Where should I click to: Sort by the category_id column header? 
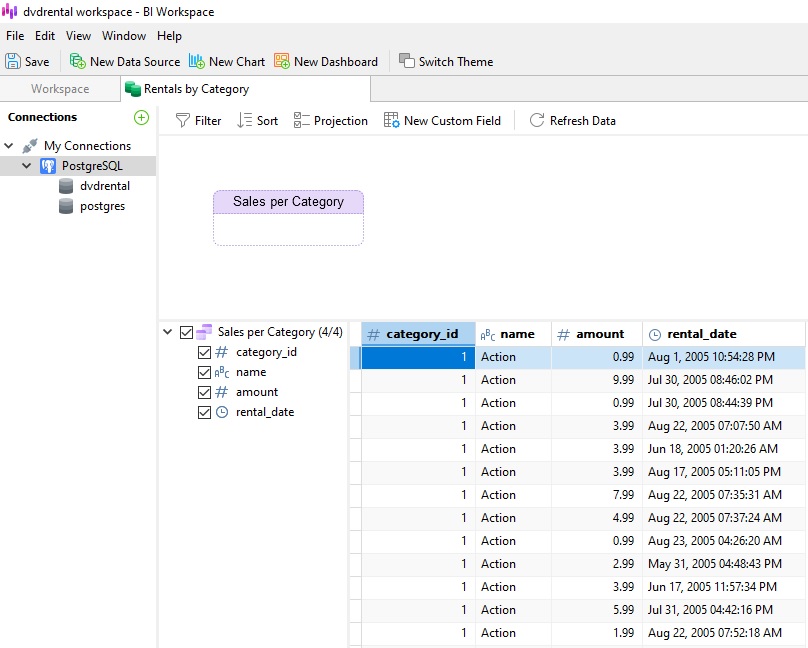(418, 334)
